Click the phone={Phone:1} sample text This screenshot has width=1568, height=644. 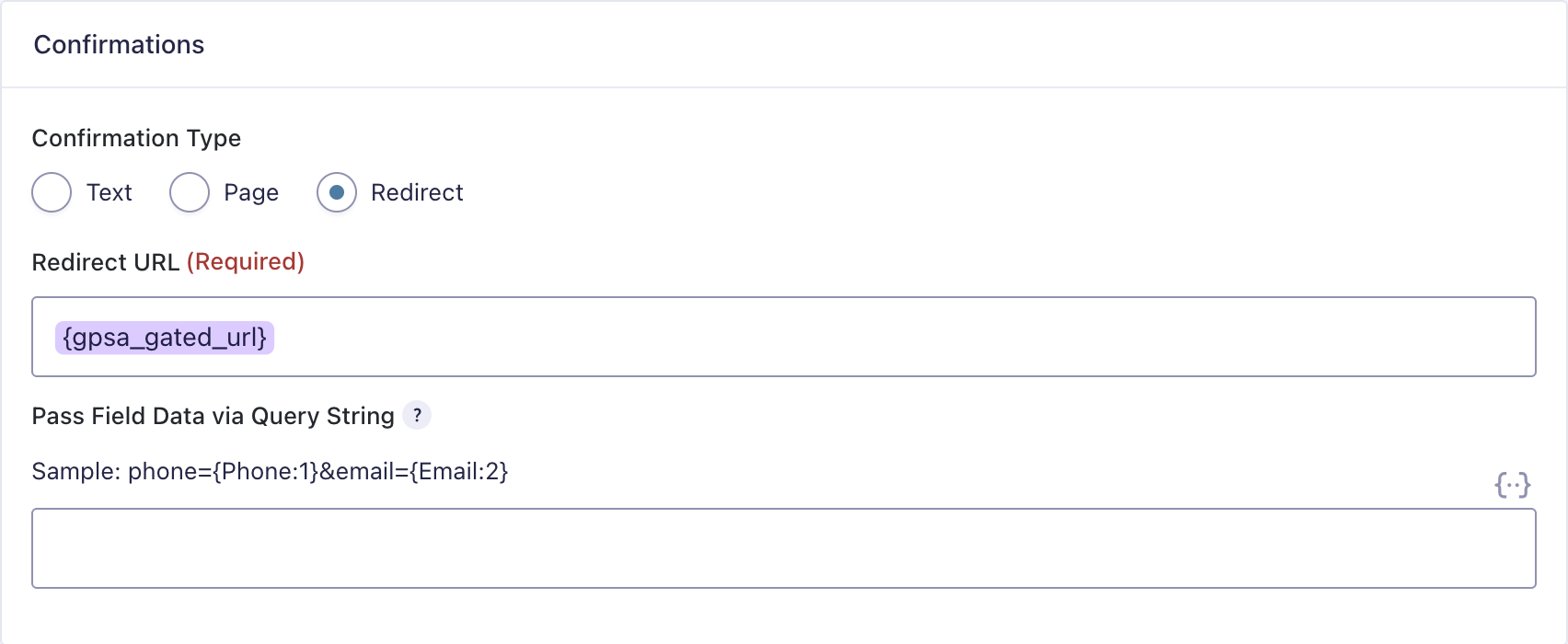(223, 472)
